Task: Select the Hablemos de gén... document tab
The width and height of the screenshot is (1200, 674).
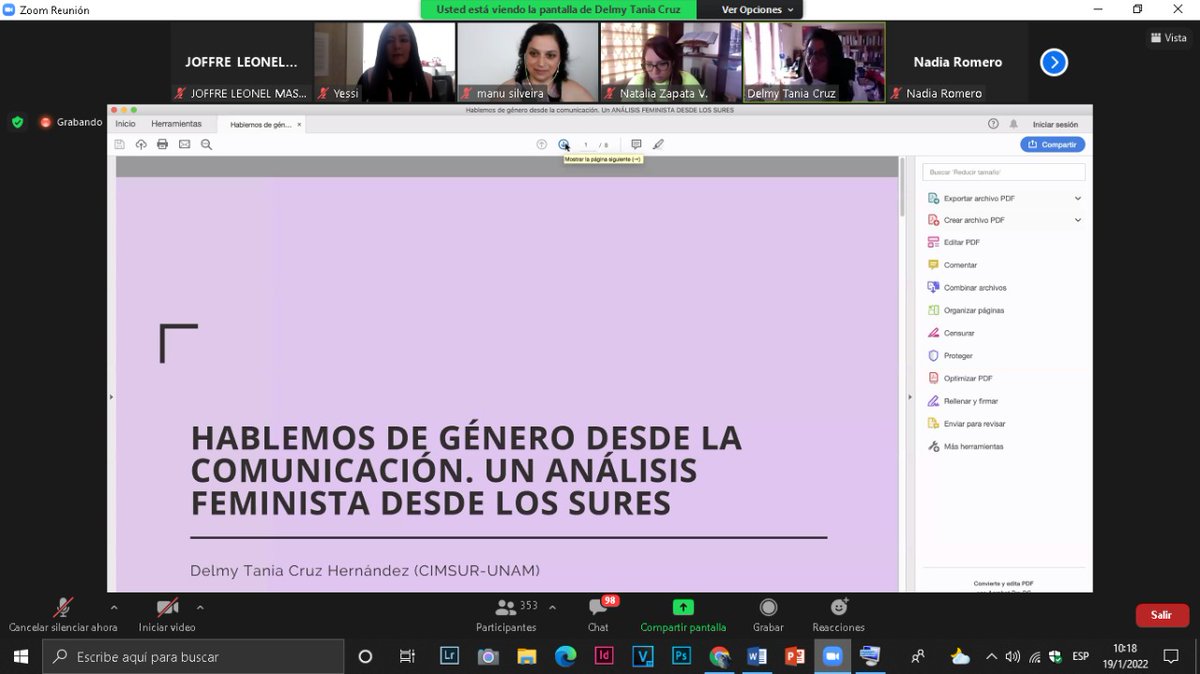Action: pyautogui.click(x=260, y=125)
